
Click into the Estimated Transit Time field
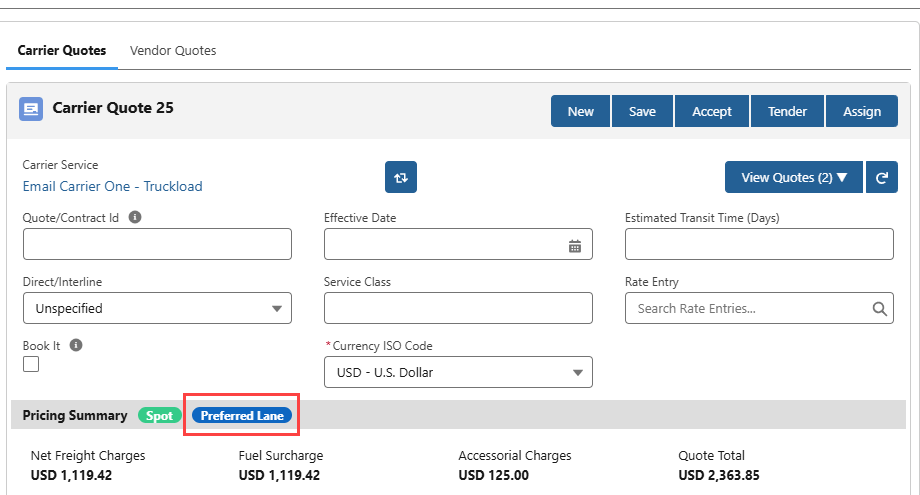[x=759, y=244]
